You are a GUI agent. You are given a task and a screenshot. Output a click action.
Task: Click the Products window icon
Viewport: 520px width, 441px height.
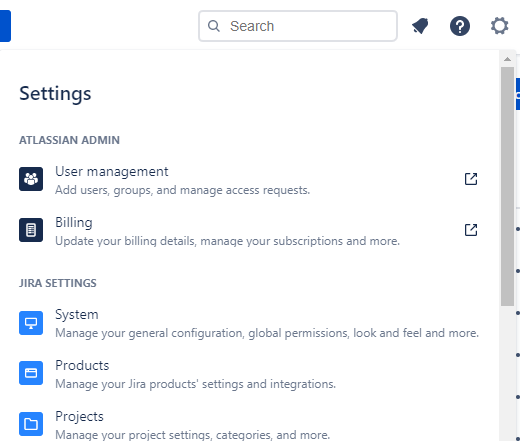pos(31,373)
